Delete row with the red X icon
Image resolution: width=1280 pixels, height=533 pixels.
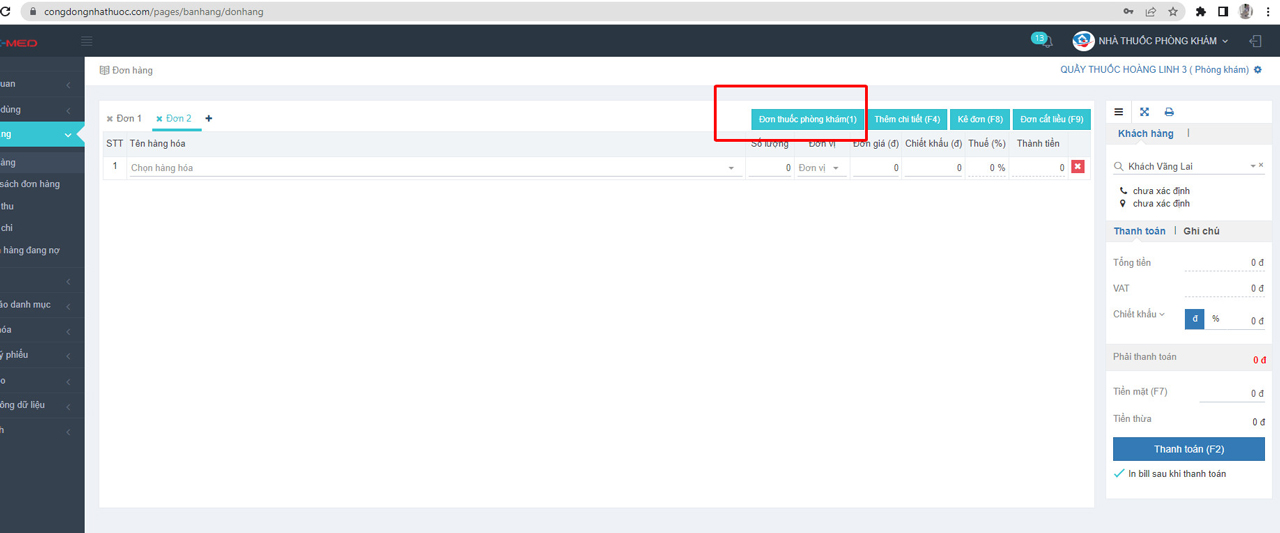pos(1078,167)
